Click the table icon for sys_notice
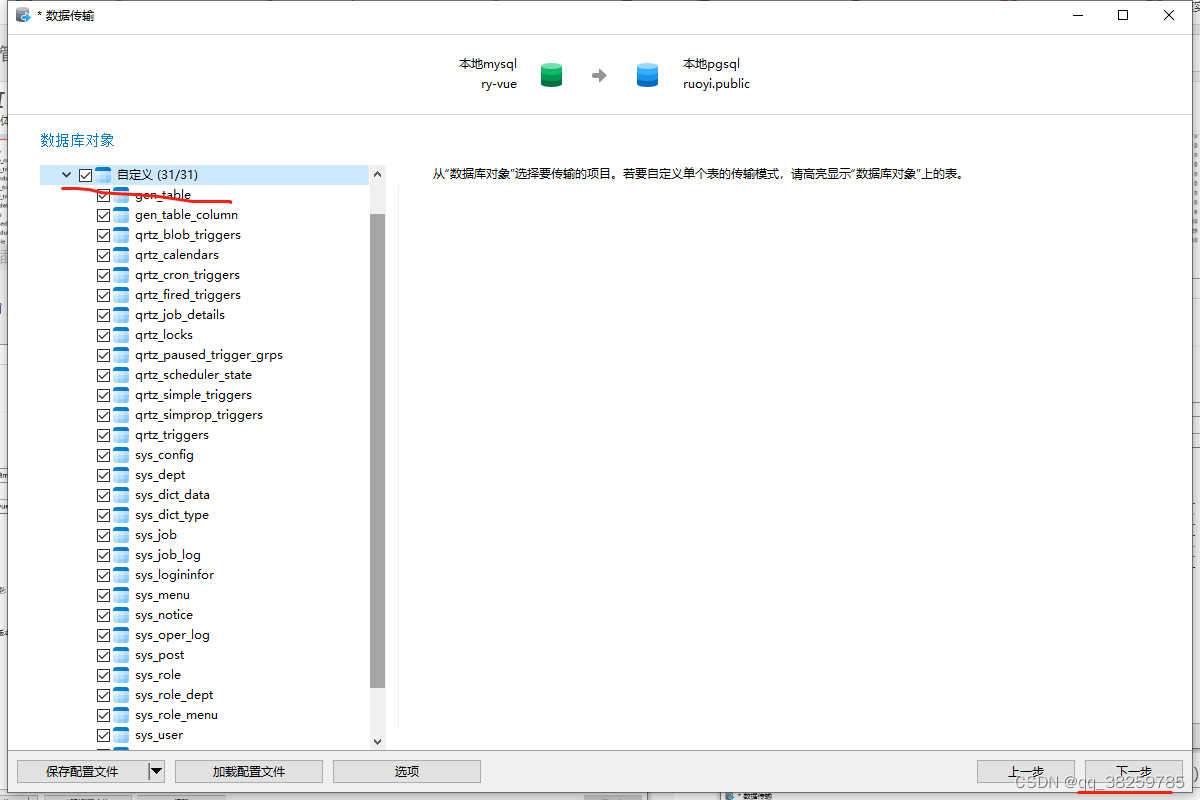This screenshot has height=800, width=1200. coord(121,615)
